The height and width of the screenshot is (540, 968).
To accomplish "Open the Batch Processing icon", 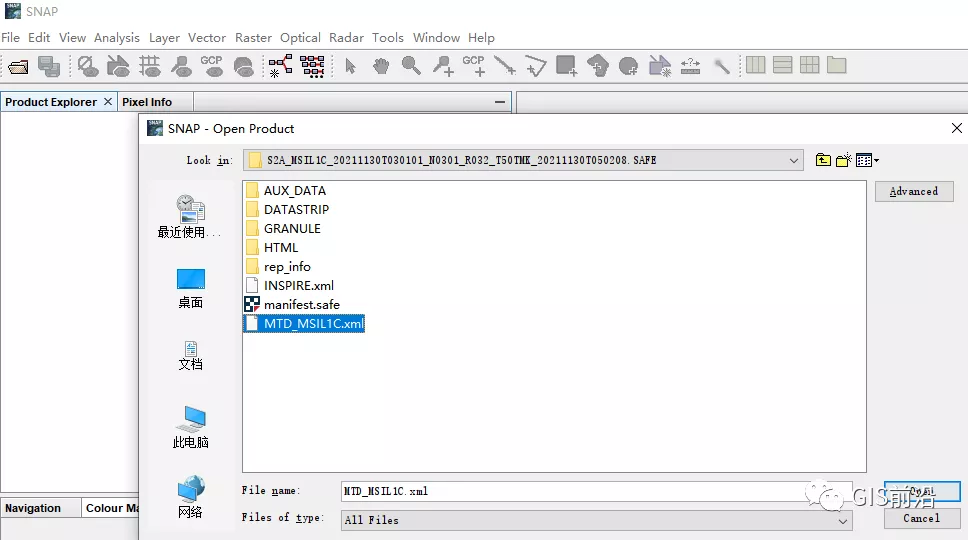I will click(x=312, y=66).
